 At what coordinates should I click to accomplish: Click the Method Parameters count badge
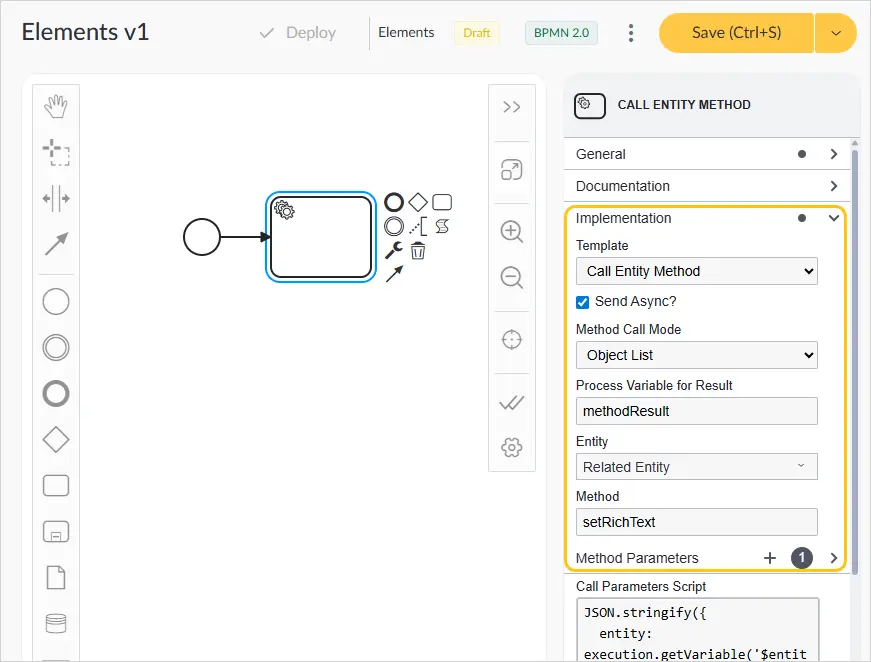(x=802, y=558)
